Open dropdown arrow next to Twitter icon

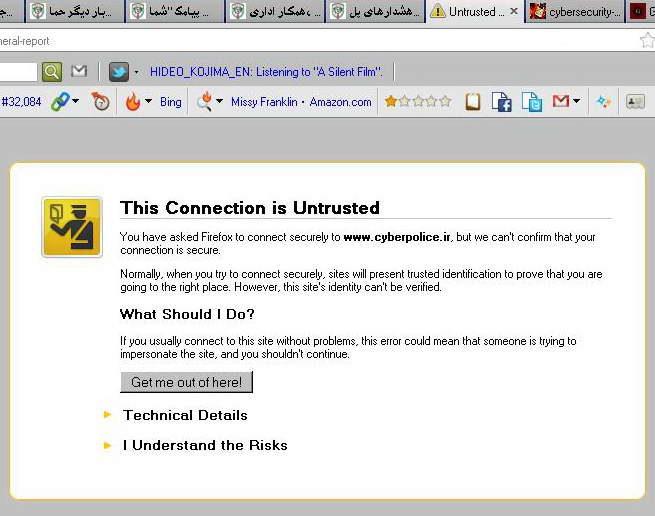pyautogui.click(x=137, y=72)
